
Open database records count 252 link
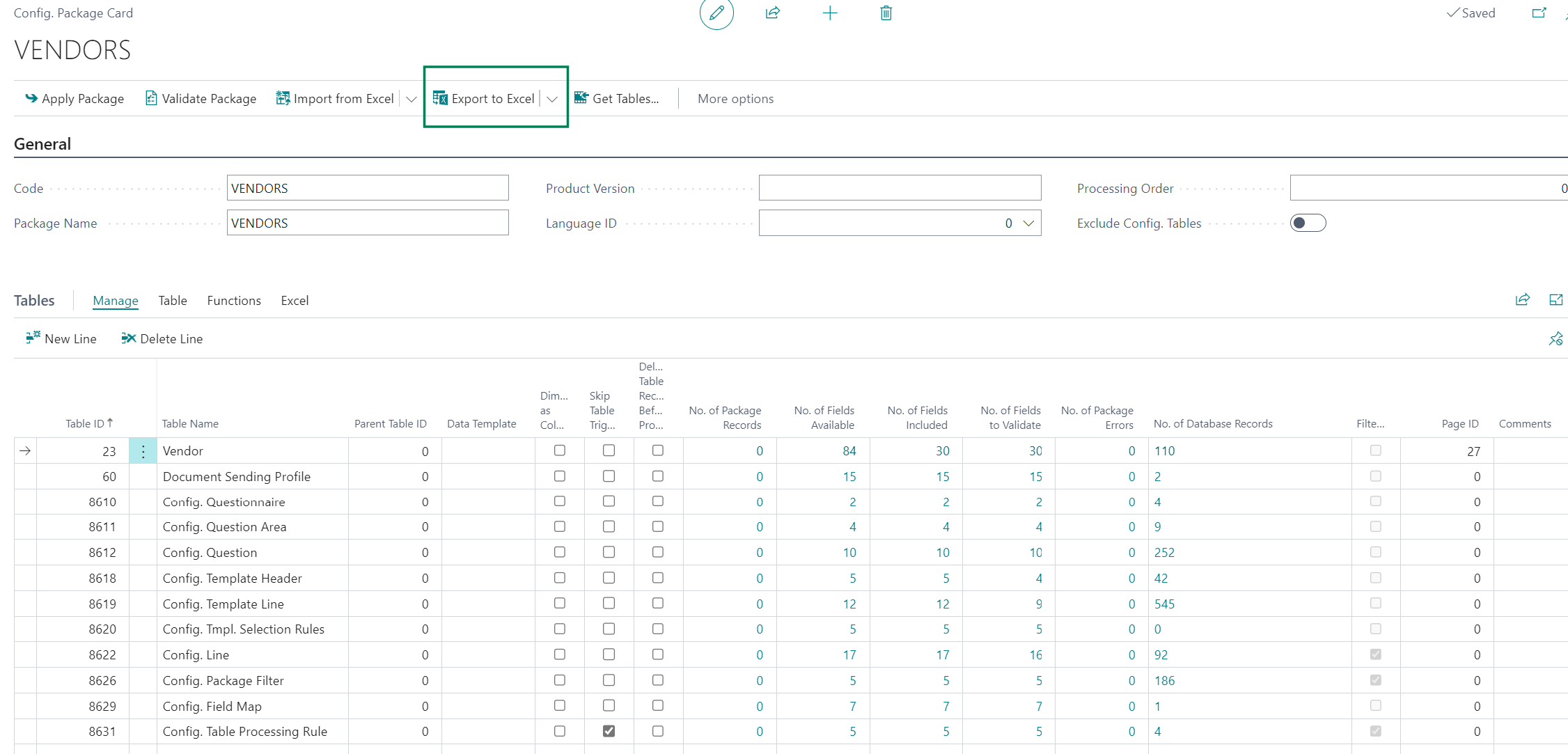pyautogui.click(x=1164, y=553)
